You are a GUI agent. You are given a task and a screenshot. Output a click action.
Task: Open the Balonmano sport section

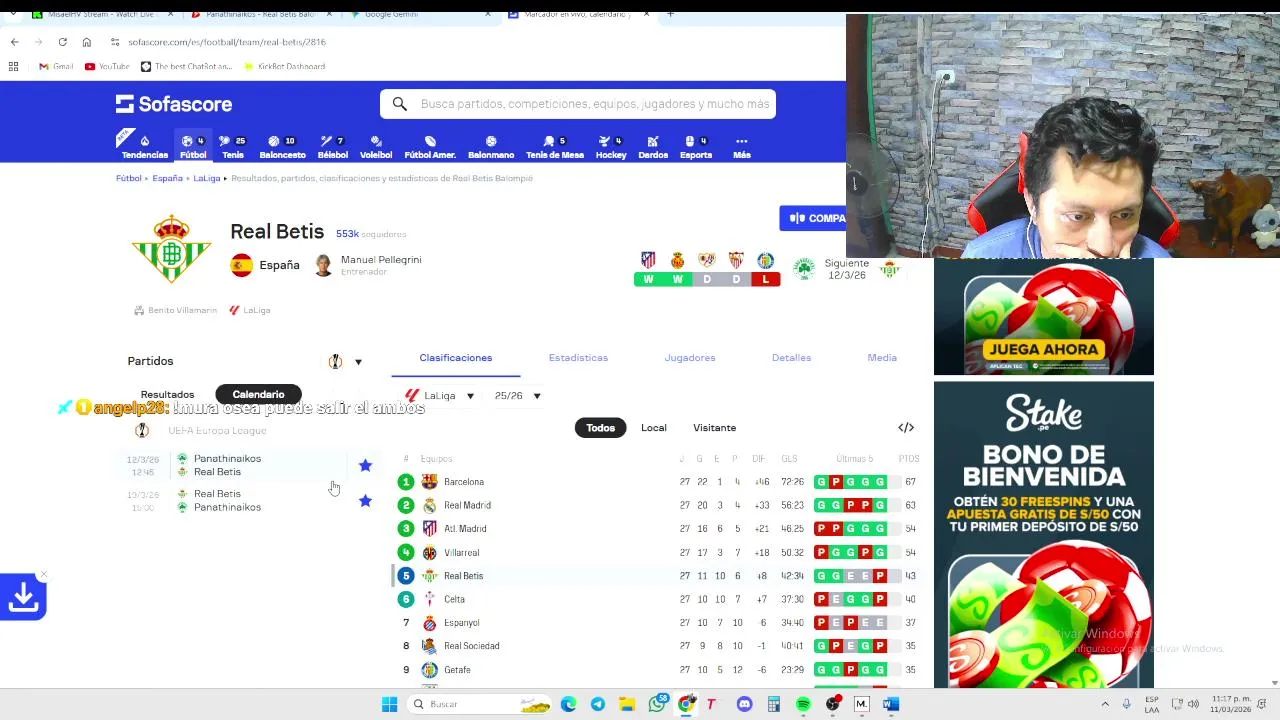point(491,147)
